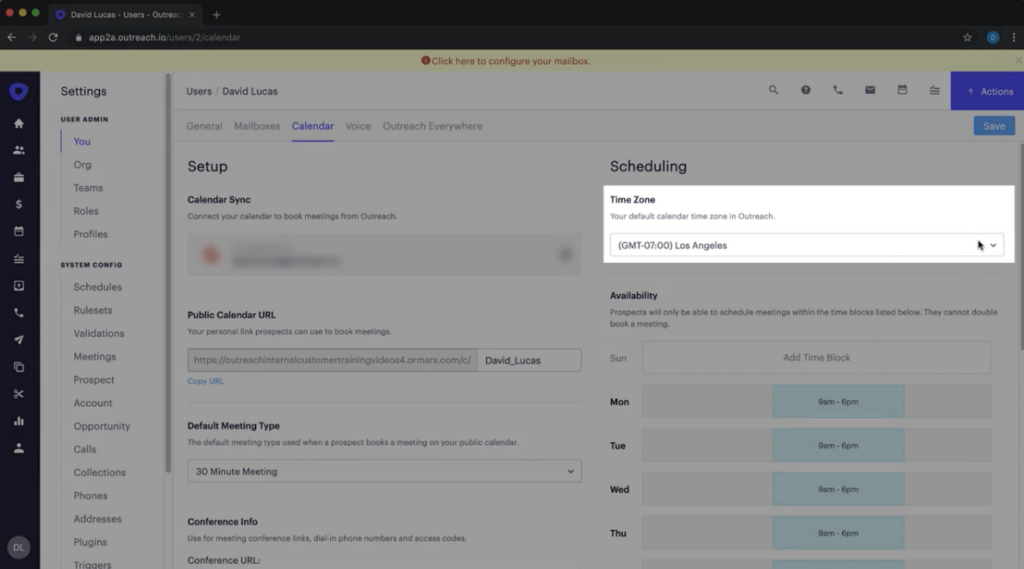The height and width of the screenshot is (569, 1024).
Task: Open the Outreach Everywhere tab
Action: click(x=432, y=126)
